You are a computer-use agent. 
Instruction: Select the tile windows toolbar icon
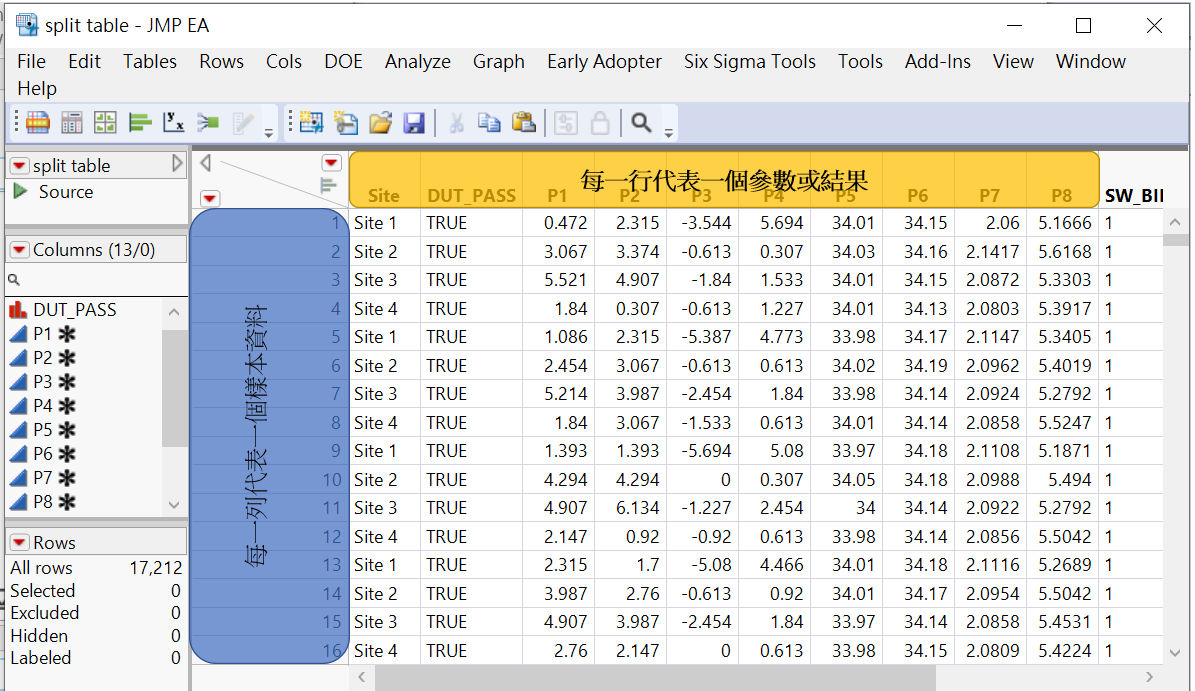click(x=105, y=122)
